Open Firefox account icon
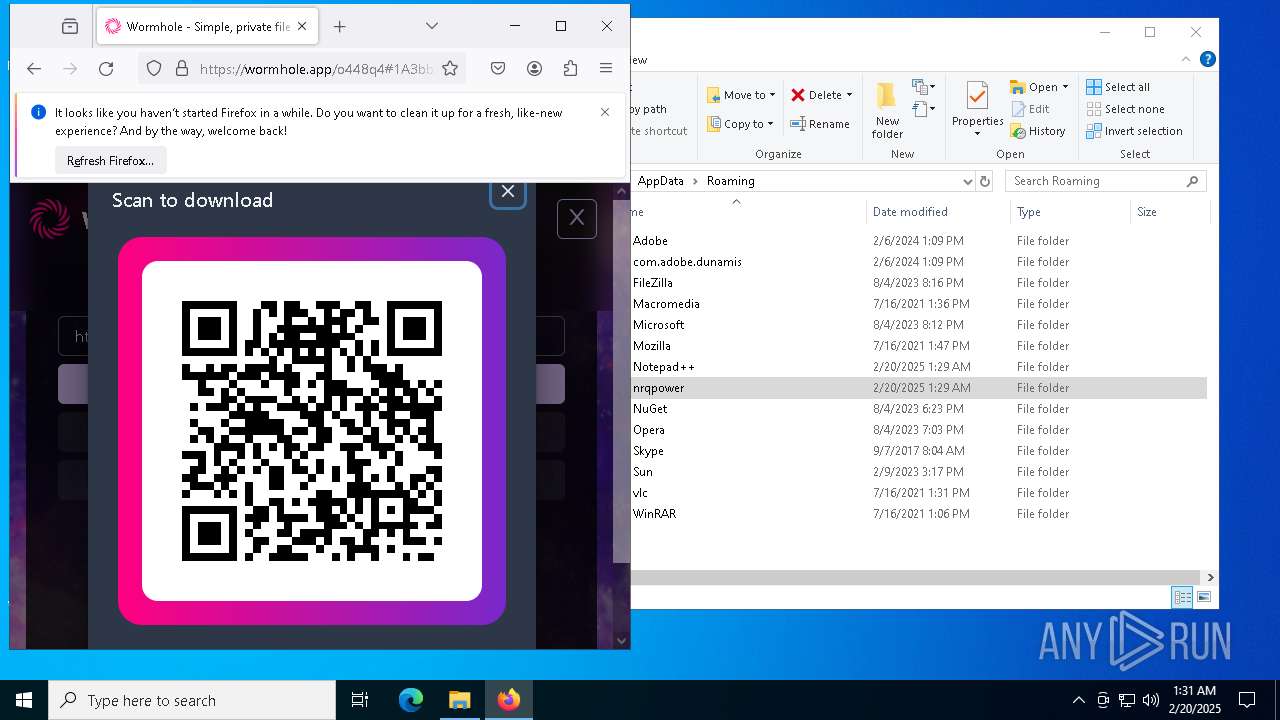Viewport: 1280px width, 720px height. click(x=534, y=68)
